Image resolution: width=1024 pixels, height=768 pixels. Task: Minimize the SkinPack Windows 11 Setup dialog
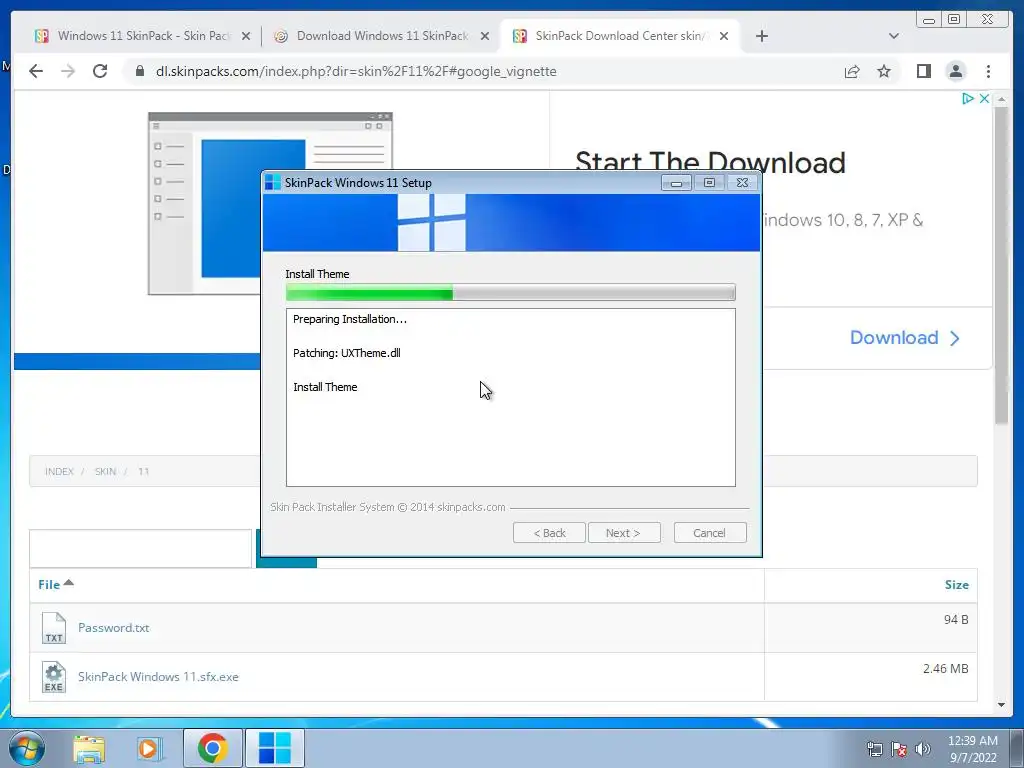point(677,183)
